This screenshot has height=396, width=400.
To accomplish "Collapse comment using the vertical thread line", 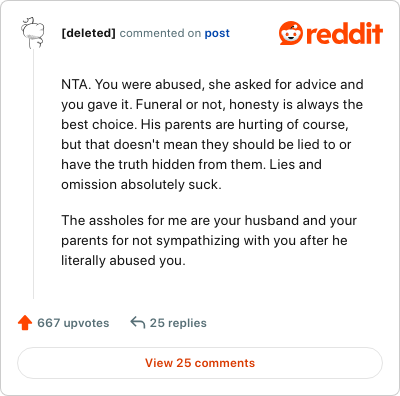I will click(x=33, y=173).
